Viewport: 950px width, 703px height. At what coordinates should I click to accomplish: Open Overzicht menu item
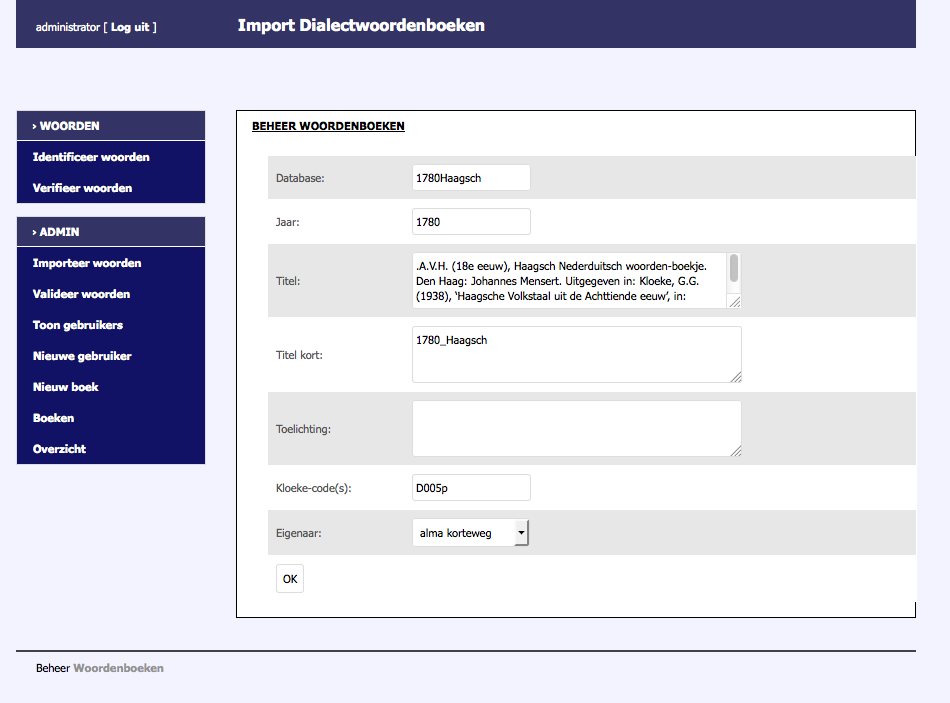pyautogui.click(x=59, y=449)
